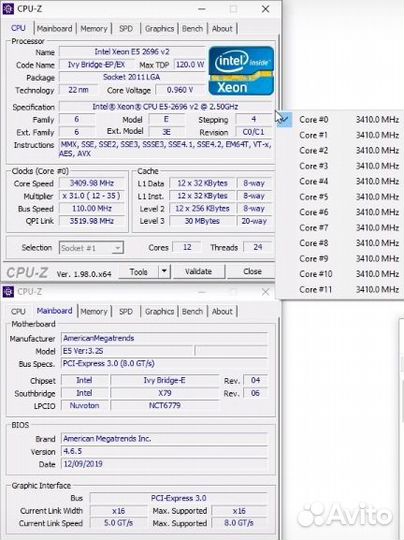Click the Threads value 24
Screen dimensions: 404x540
point(258,247)
